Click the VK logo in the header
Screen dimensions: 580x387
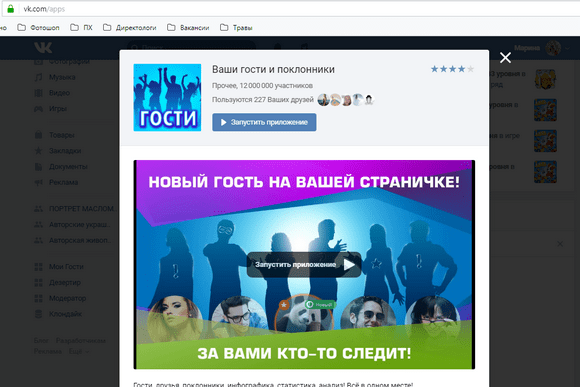coord(43,47)
